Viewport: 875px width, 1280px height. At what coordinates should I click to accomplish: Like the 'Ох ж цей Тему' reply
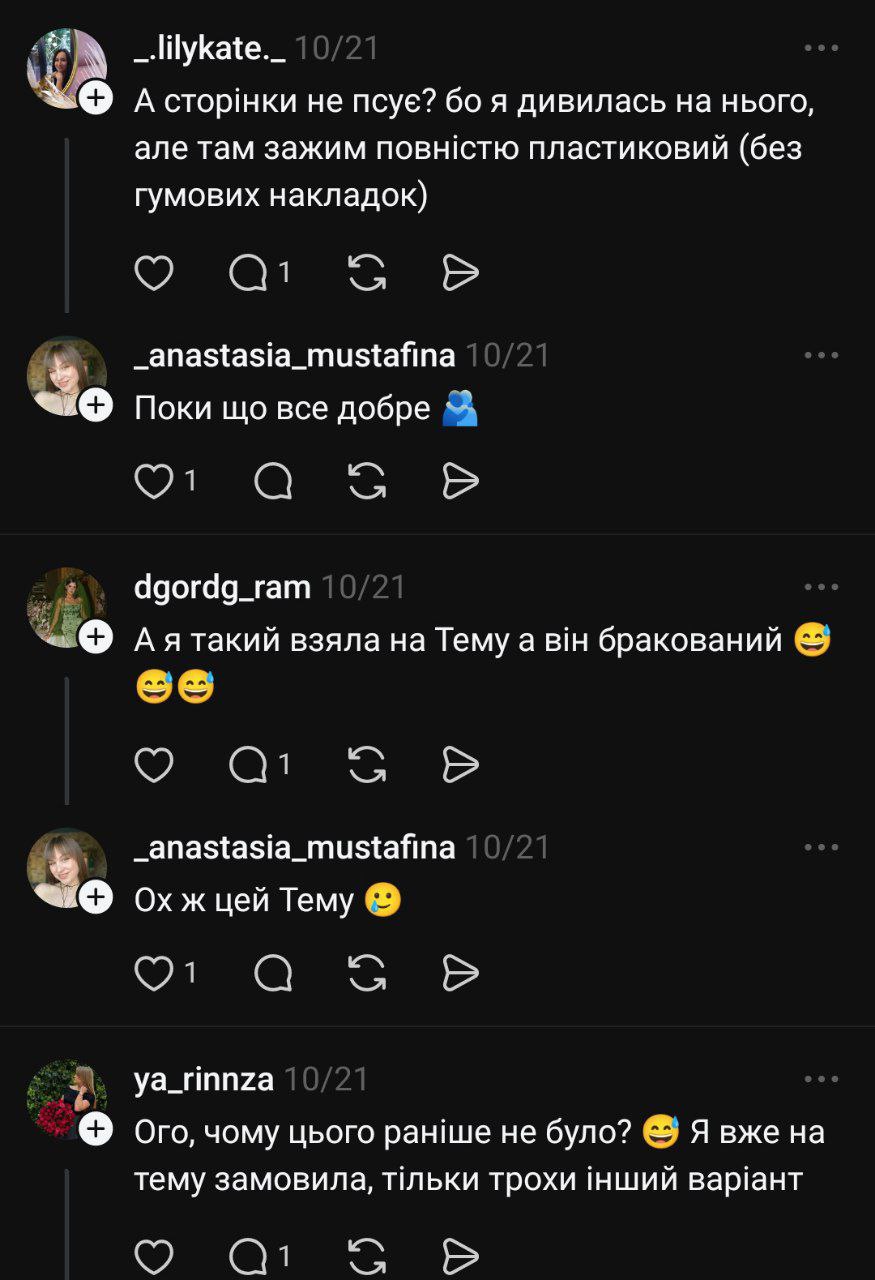tap(154, 973)
